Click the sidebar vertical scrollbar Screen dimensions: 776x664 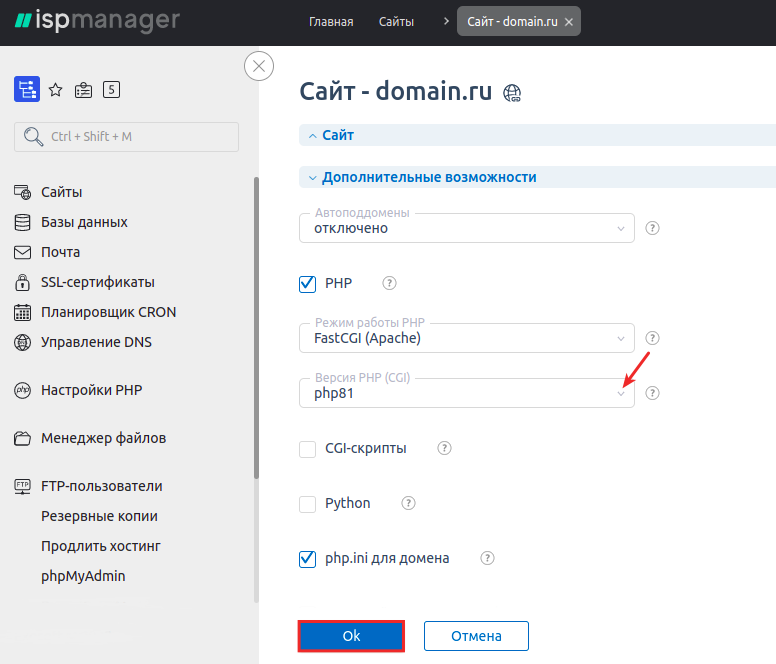click(x=256, y=328)
